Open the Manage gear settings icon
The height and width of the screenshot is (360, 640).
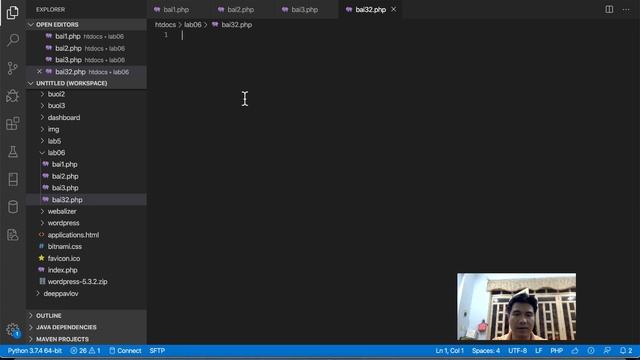pyautogui.click(x=13, y=329)
